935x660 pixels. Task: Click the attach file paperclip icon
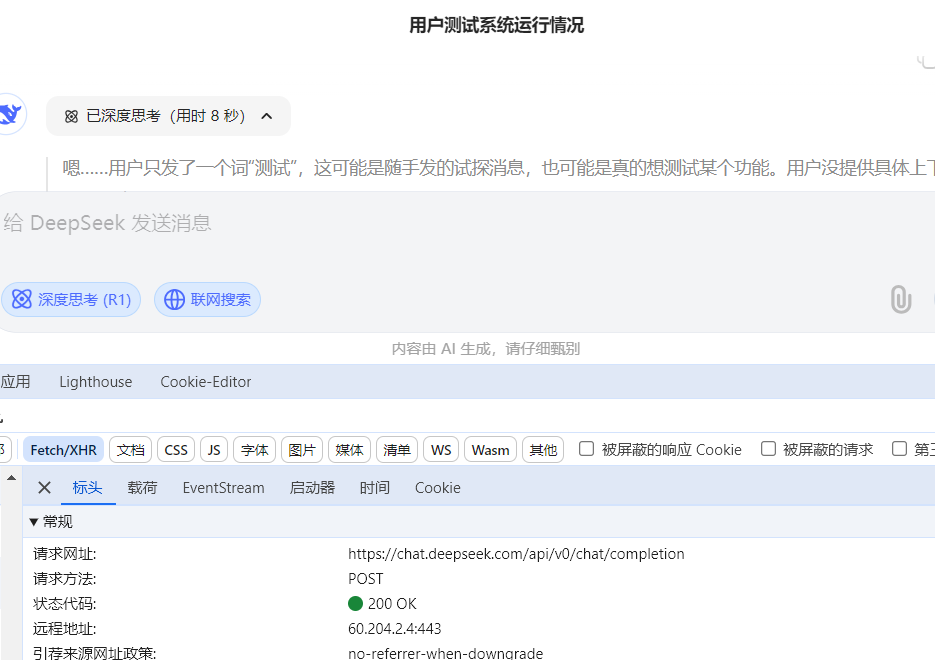coord(900,299)
